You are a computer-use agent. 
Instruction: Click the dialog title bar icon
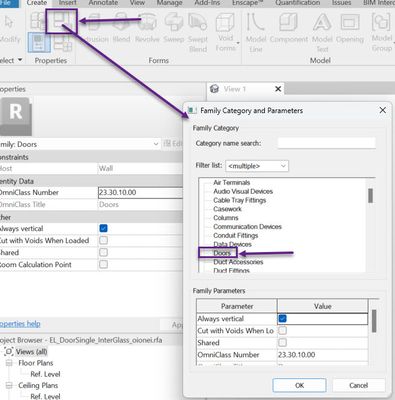coord(192,110)
